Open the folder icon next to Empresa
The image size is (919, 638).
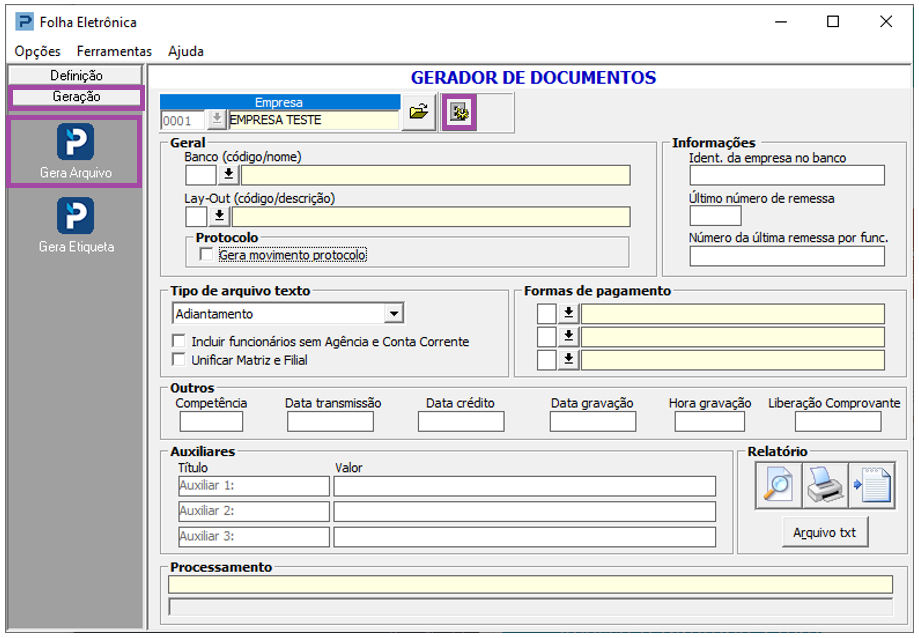(419, 113)
